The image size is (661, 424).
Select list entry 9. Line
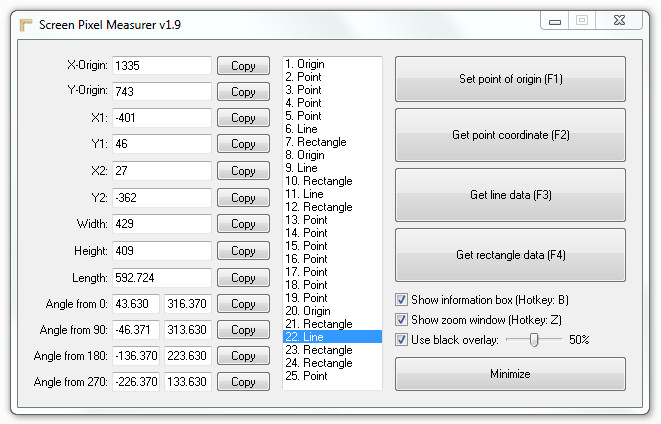(332, 168)
